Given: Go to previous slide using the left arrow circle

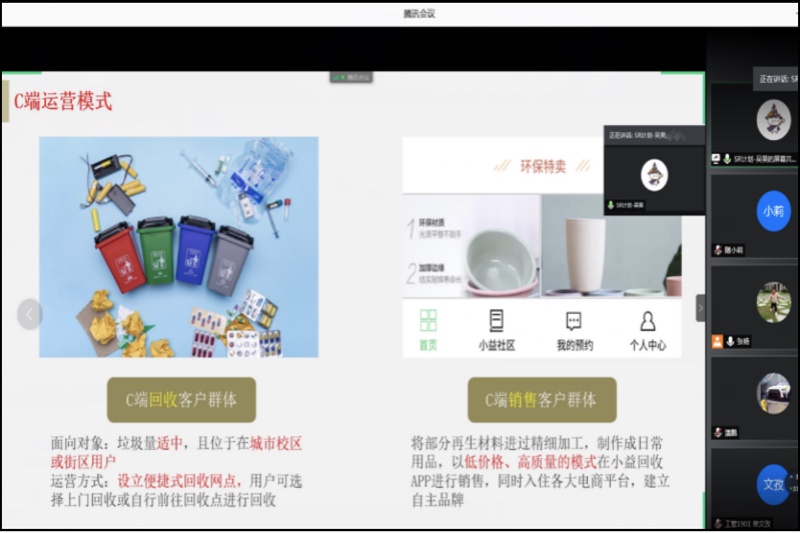Looking at the screenshot, I should (29, 314).
